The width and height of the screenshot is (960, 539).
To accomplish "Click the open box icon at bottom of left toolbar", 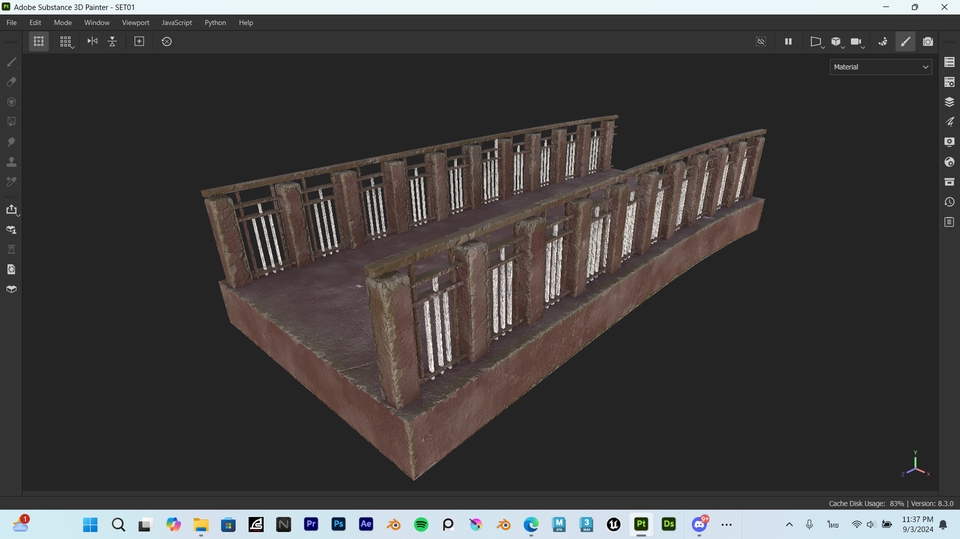I will click(11, 289).
